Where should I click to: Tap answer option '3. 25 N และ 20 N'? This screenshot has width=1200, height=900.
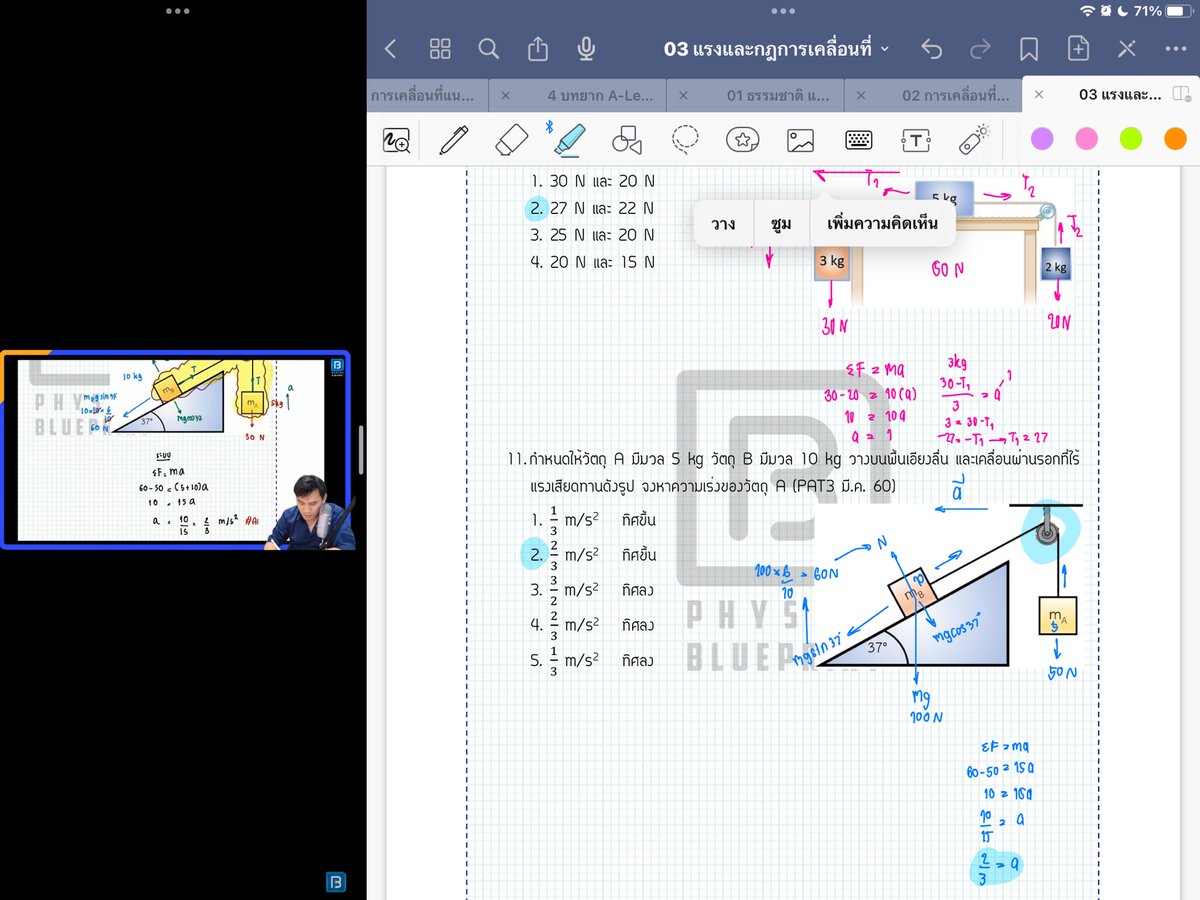tap(592, 235)
